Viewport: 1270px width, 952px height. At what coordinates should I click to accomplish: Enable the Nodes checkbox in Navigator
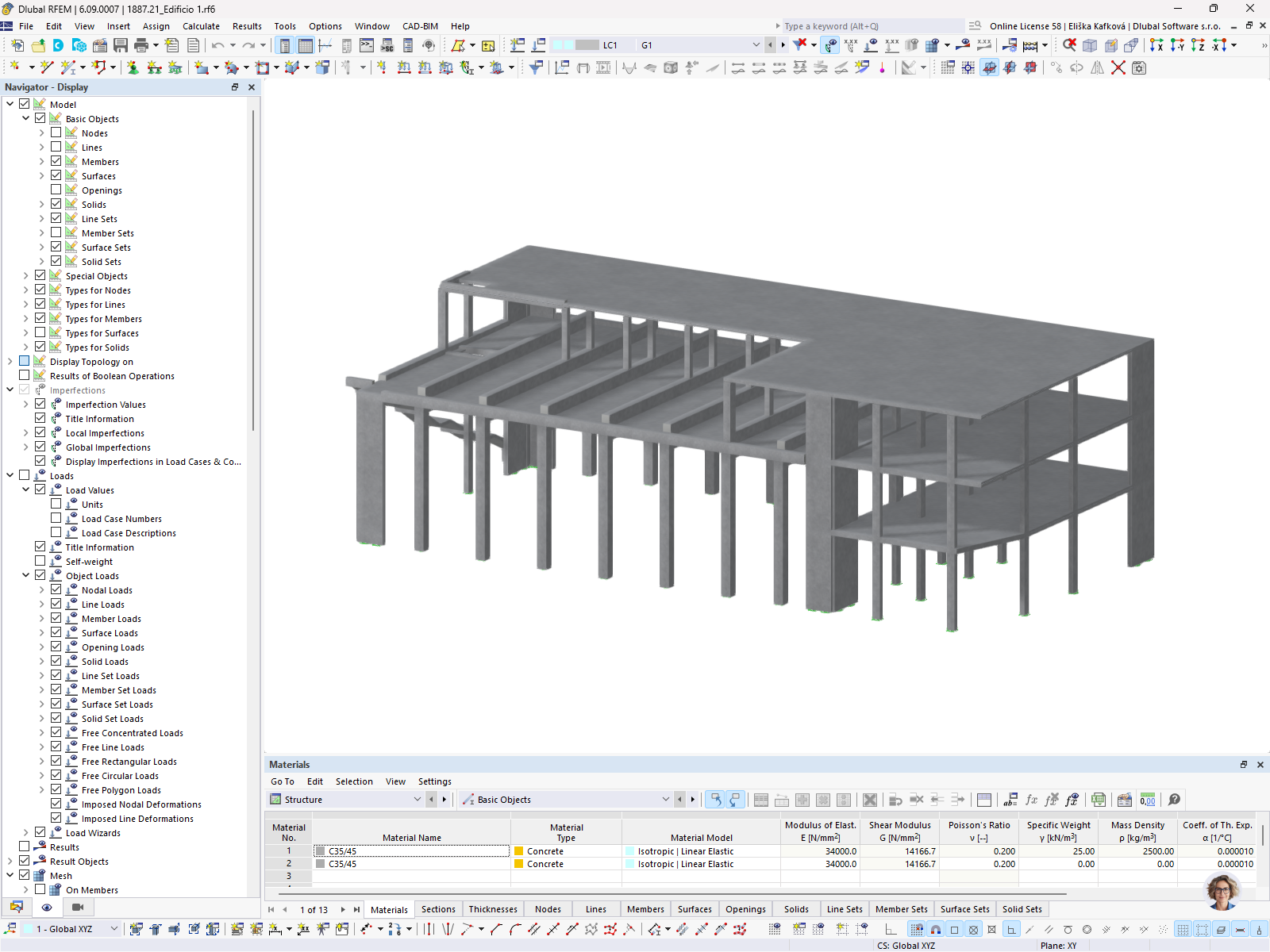point(56,133)
